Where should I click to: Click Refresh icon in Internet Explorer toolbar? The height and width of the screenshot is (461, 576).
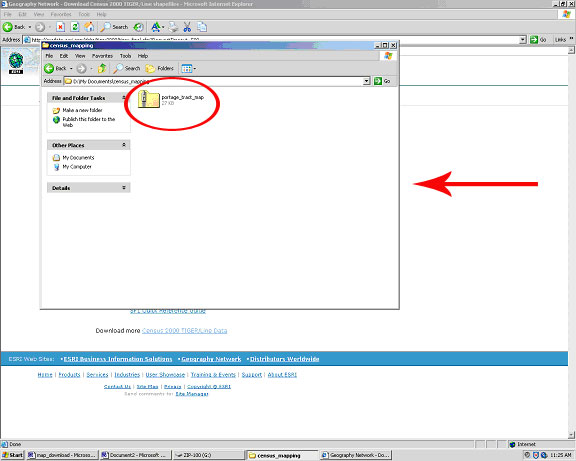pyautogui.click(x=75, y=27)
